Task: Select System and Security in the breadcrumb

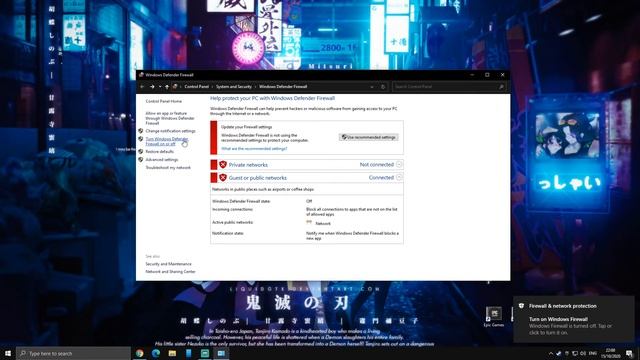Action: pos(234,87)
